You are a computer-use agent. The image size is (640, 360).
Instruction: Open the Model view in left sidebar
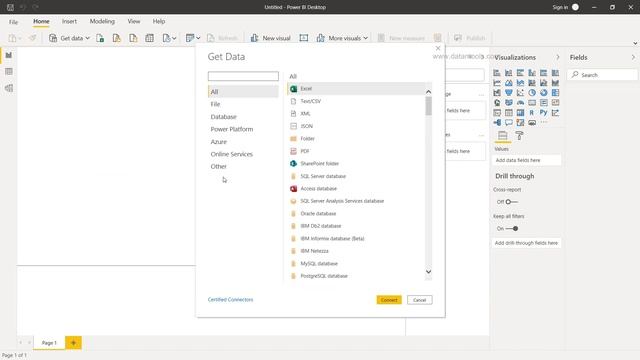pos(9,88)
